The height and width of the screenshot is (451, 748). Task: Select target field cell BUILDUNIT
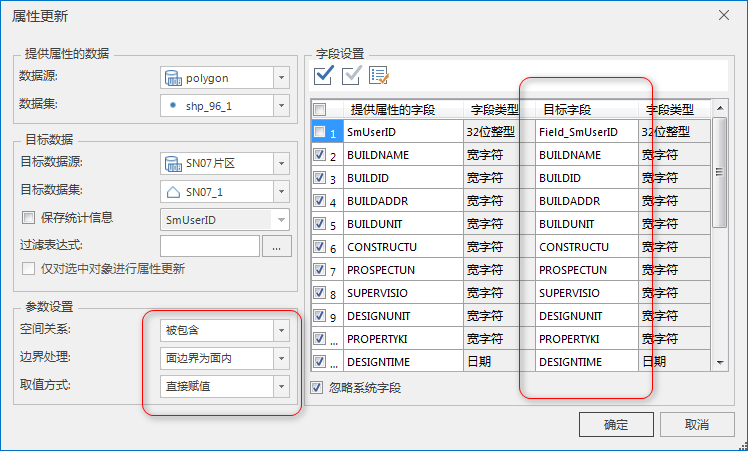pos(587,223)
